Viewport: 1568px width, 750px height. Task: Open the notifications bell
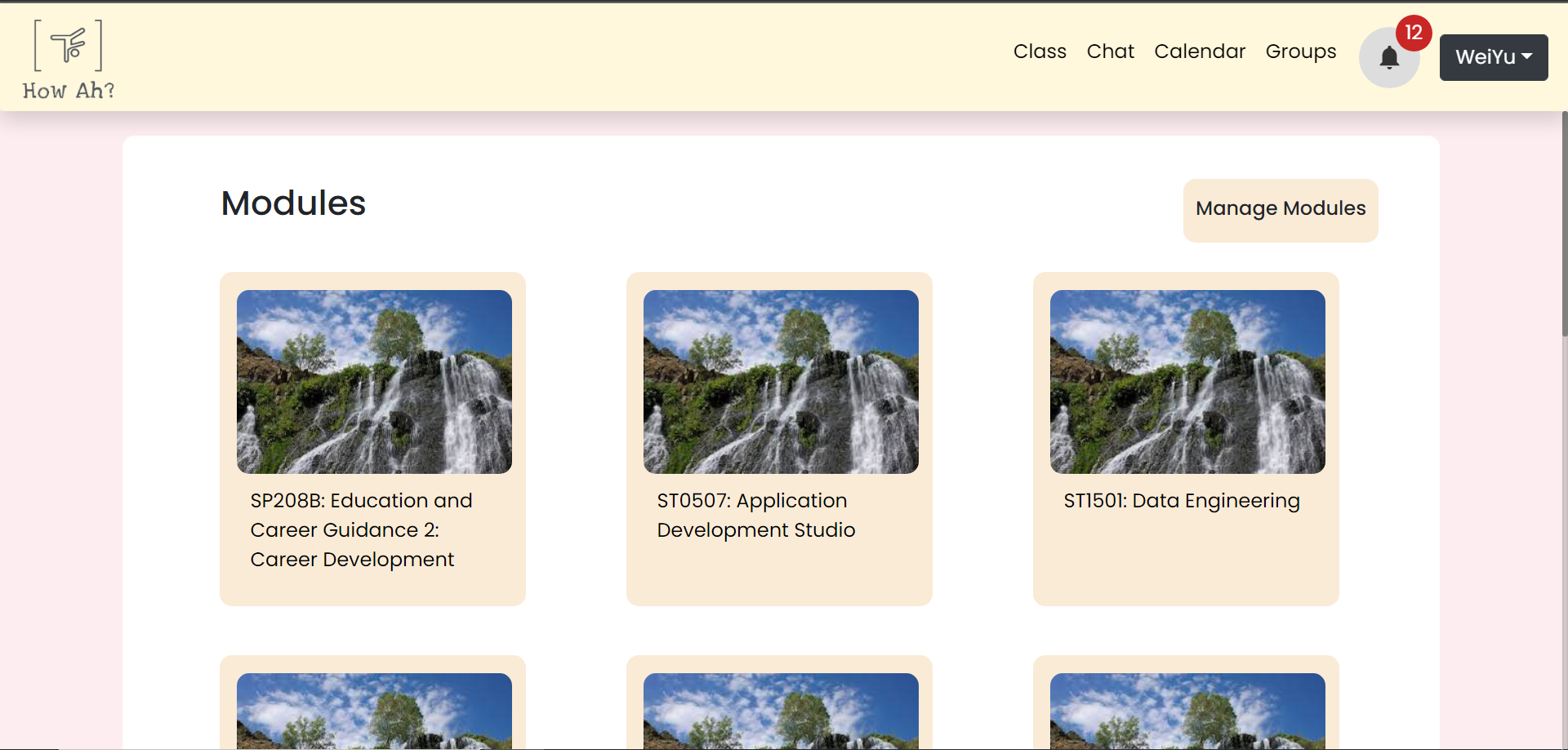(1389, 58)
